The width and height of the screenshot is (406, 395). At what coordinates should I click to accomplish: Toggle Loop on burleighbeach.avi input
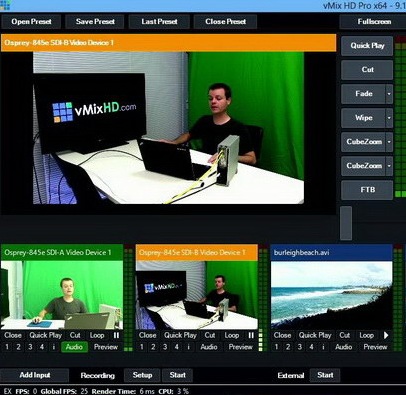click(366, 335)
